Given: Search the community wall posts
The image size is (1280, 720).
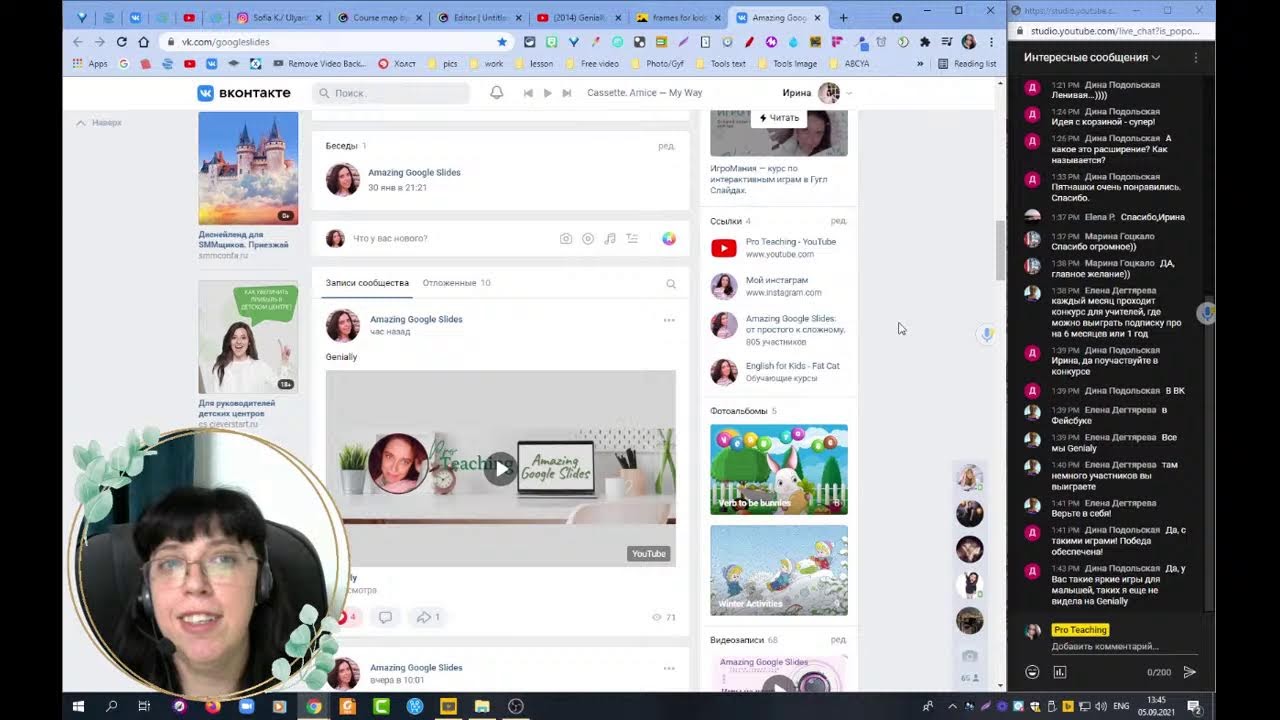Looking at the screenshot, I should pyautogui.click(x=671, y=284).
